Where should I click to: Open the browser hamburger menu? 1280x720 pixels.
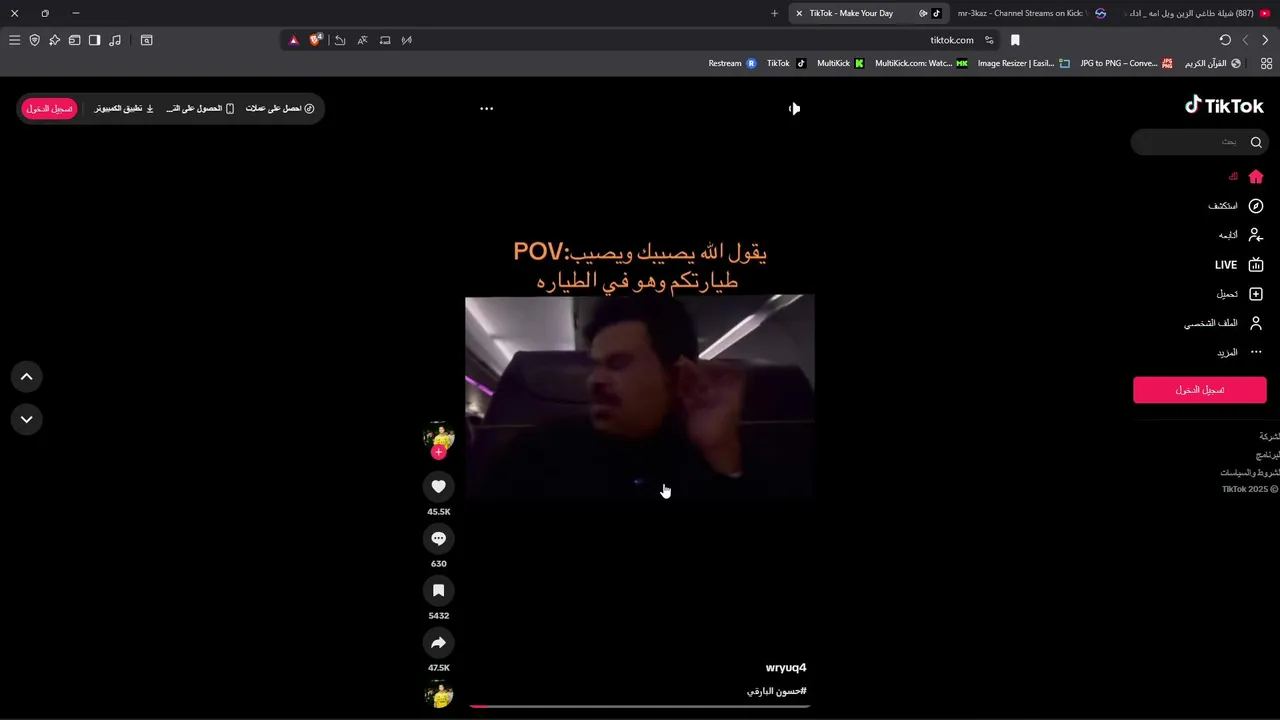pos(14,40)
